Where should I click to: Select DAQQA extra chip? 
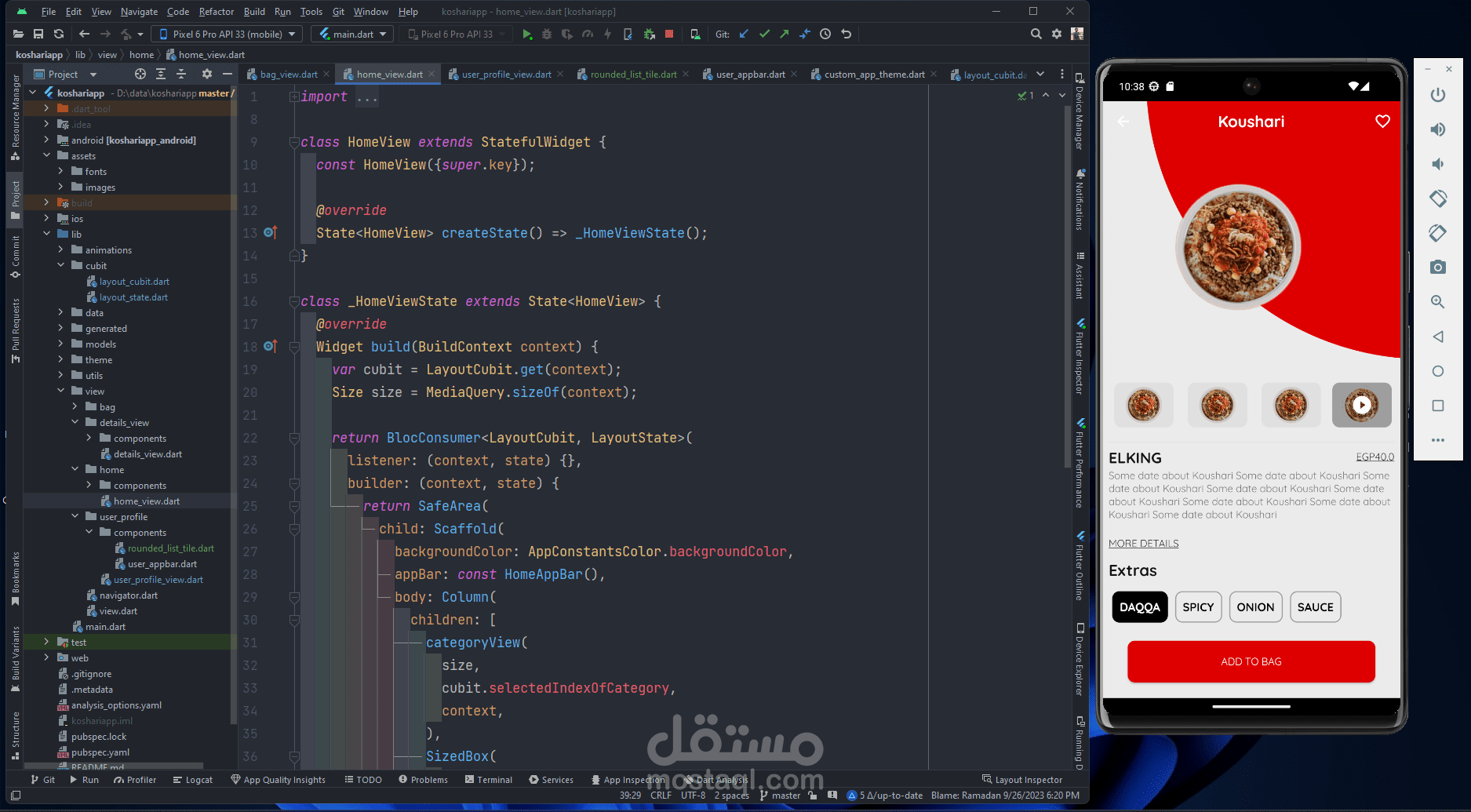coord(1139,607)
